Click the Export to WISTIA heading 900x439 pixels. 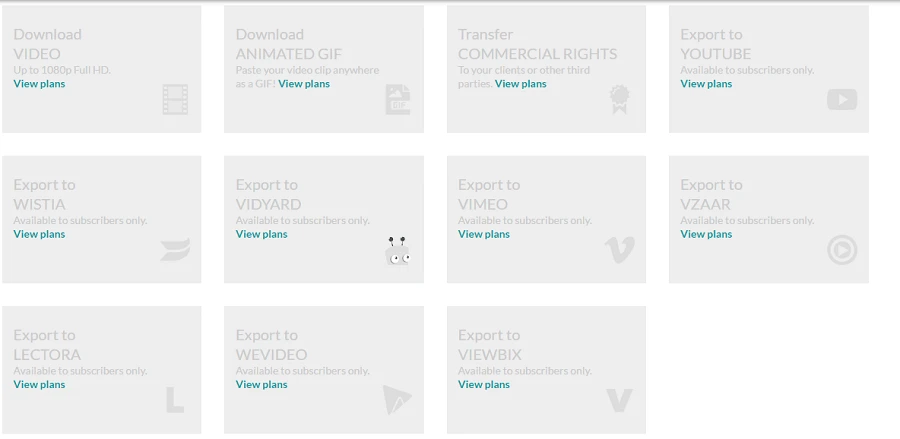(x=44, y=195)
